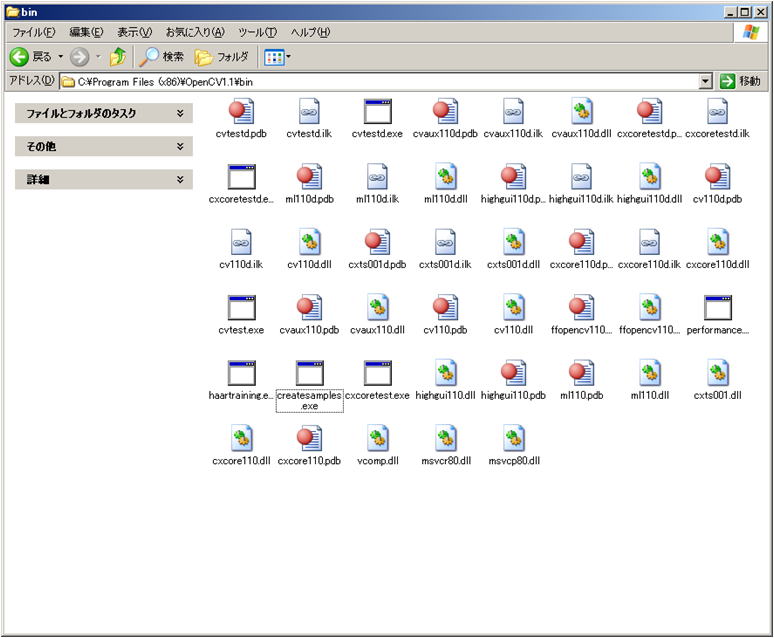Select the cxcoretestd.exe application icon
This screenshot has height=638, width=774.
click(241, 177)
